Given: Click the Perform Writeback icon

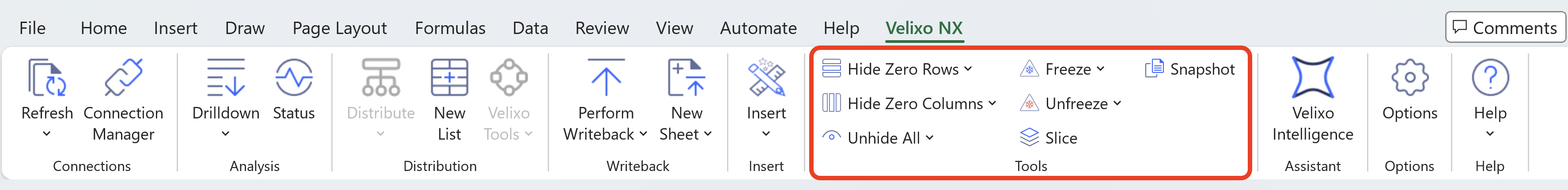Looking at the screenshot, I should tap(606, 78).
